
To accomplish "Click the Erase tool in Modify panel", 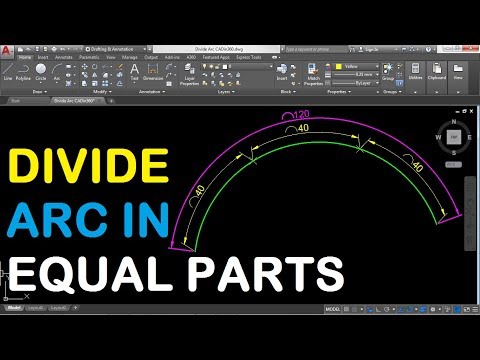I will [120, 67].
